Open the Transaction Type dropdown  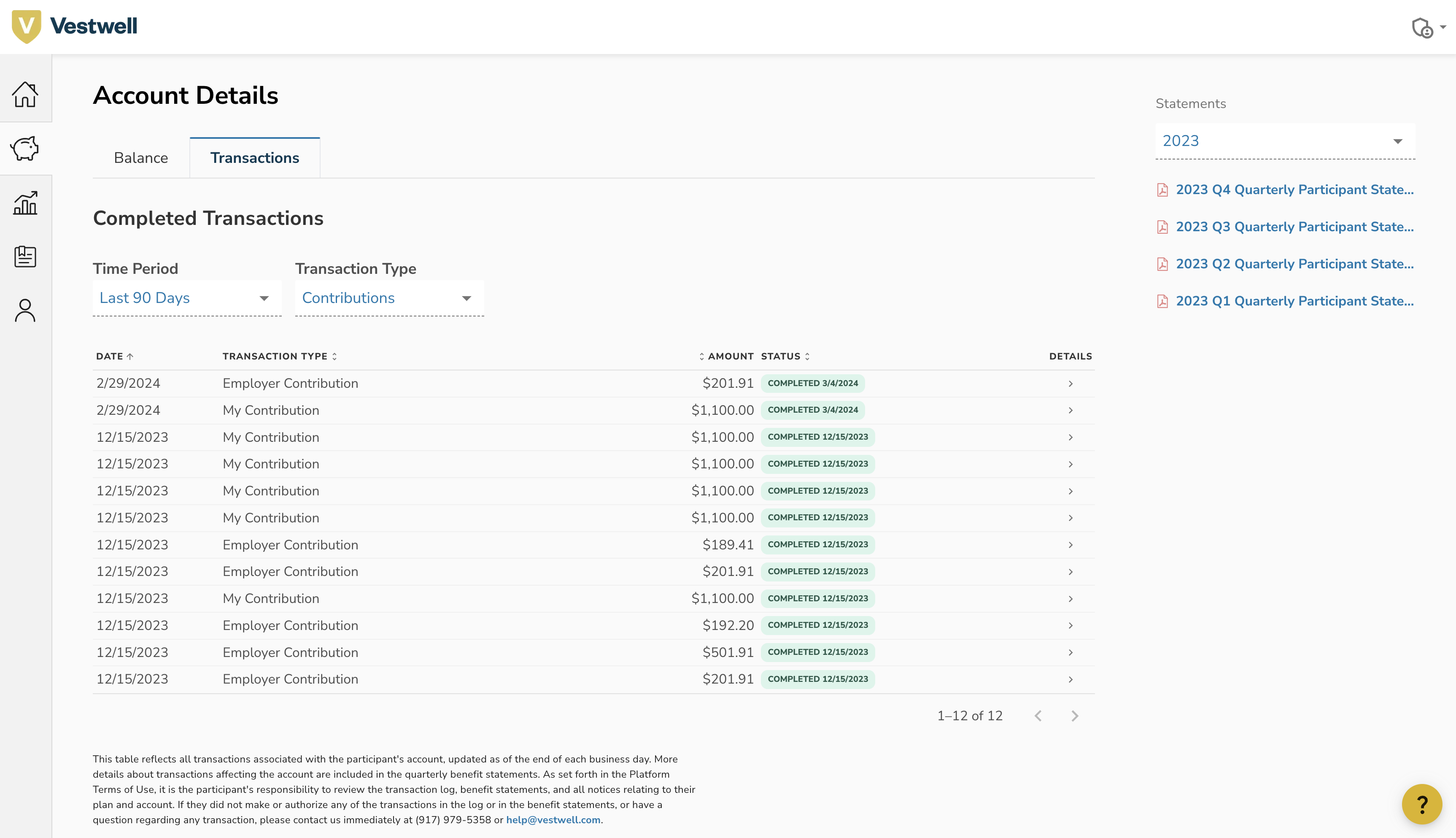click(389, 298)
